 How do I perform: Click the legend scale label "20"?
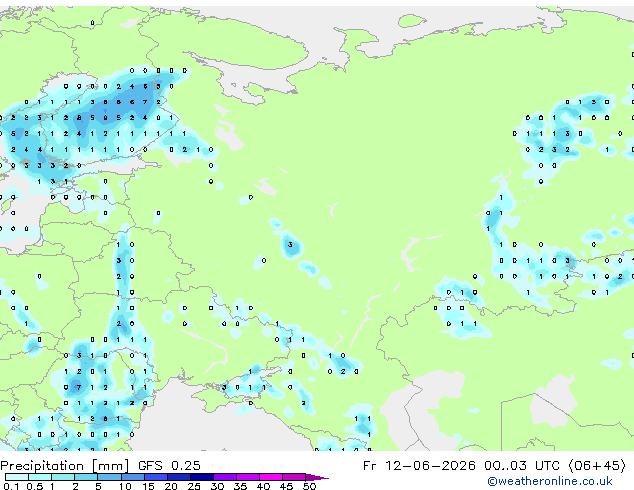coord(171,486)
